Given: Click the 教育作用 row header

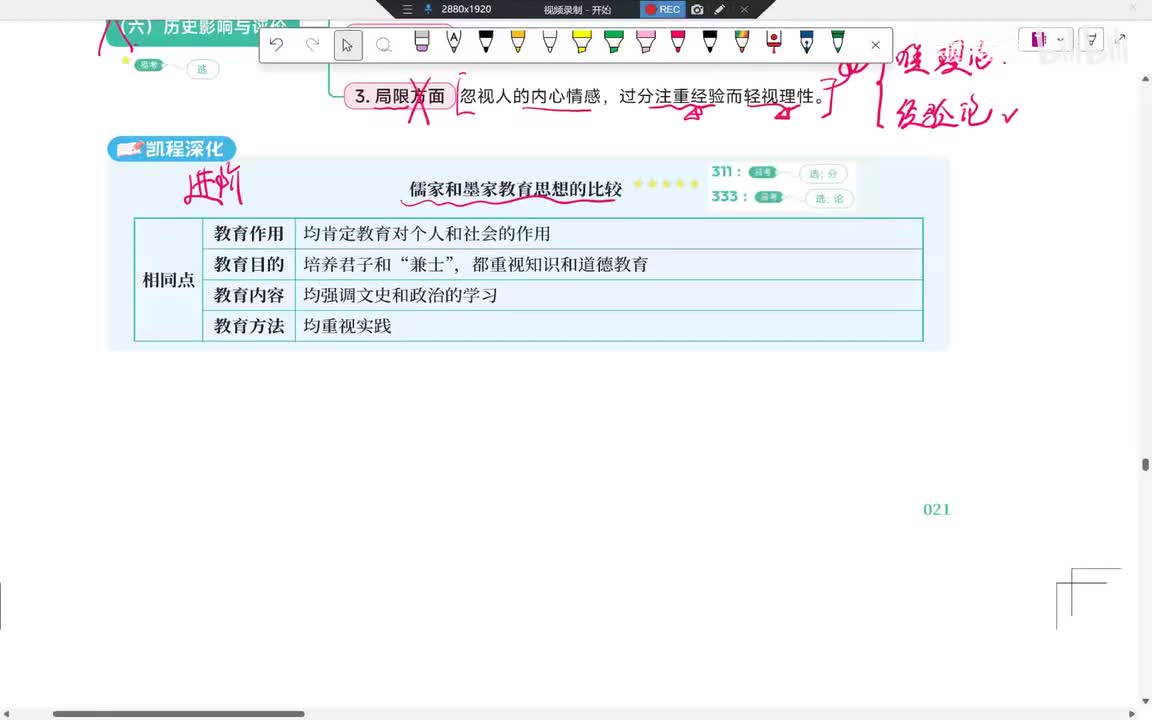Looking at the screenshot, I should click(x=249, y=234).
